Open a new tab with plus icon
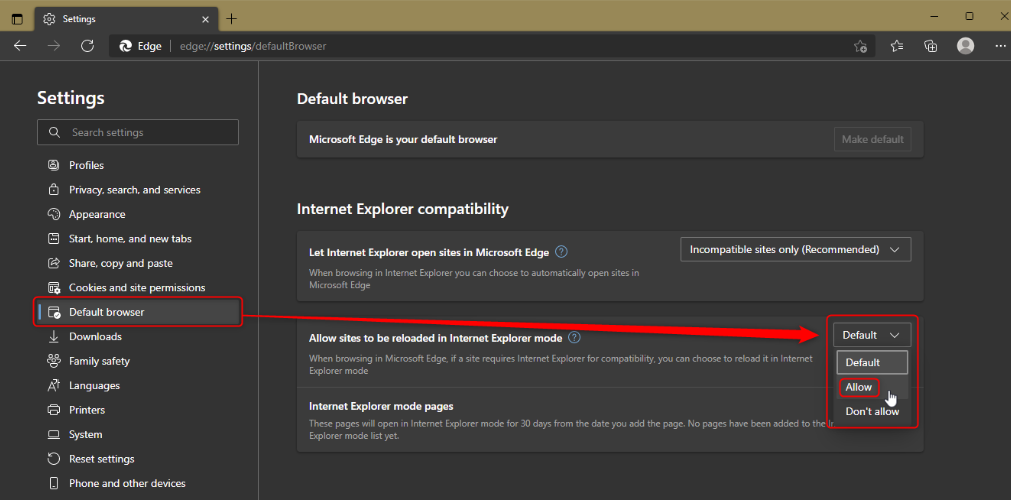 [x=231, y=19]
